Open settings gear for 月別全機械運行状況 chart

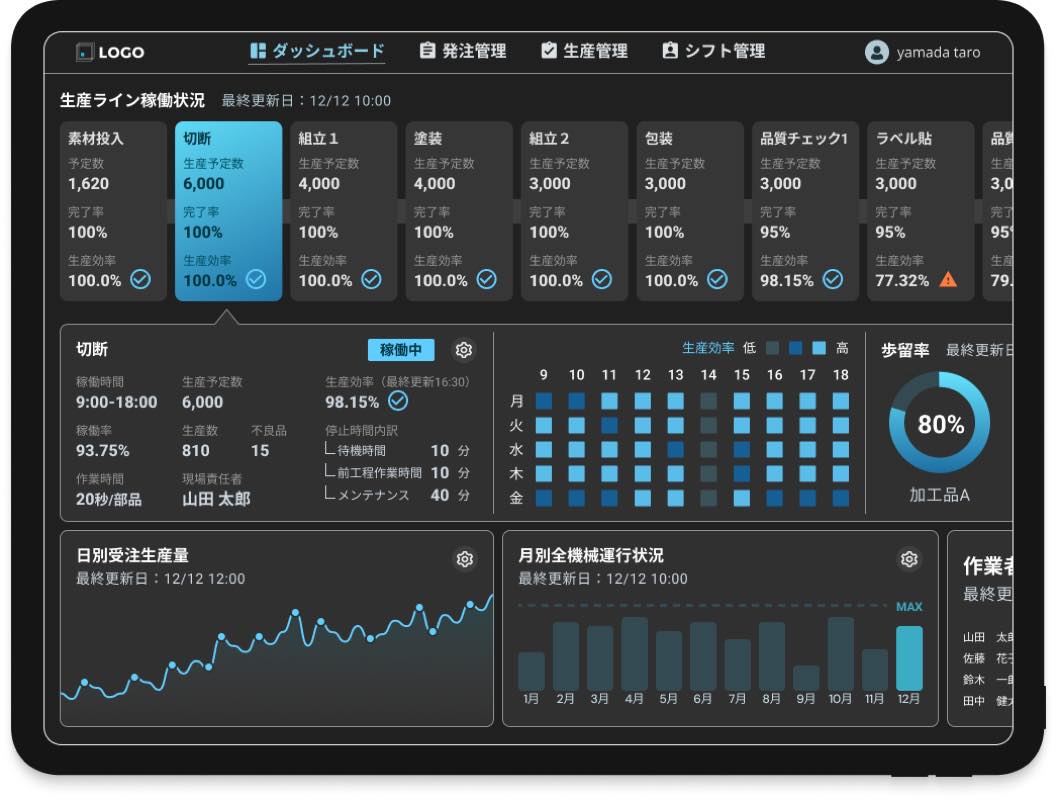point(908,559)
